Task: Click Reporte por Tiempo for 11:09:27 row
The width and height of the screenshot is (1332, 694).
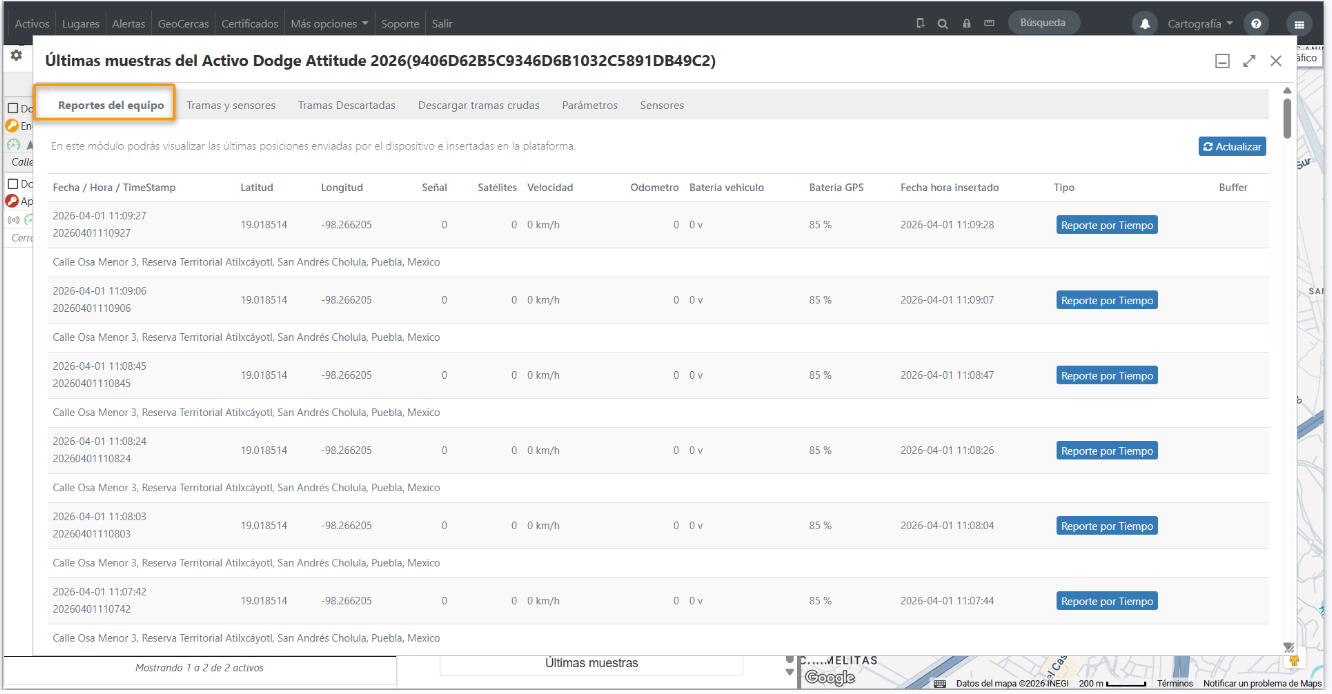Action: (1107, 225)
